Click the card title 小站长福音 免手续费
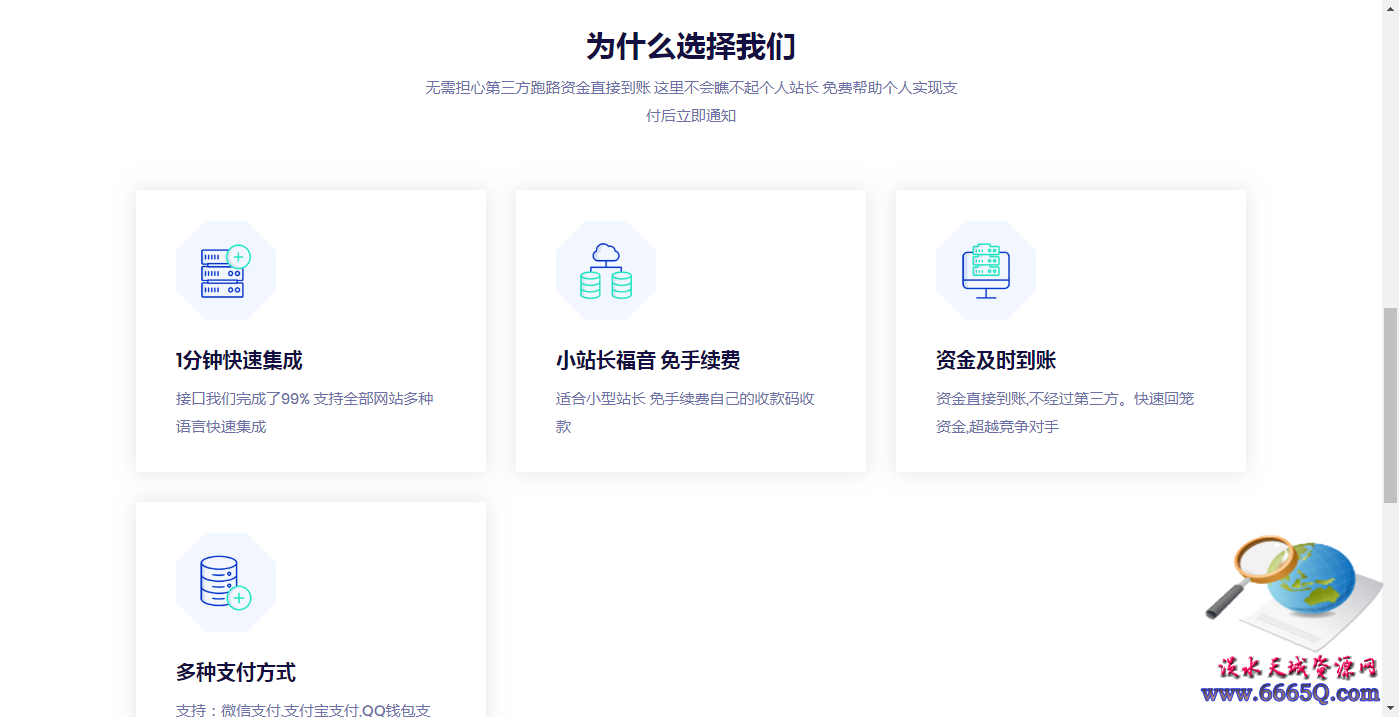 point(648,360)
